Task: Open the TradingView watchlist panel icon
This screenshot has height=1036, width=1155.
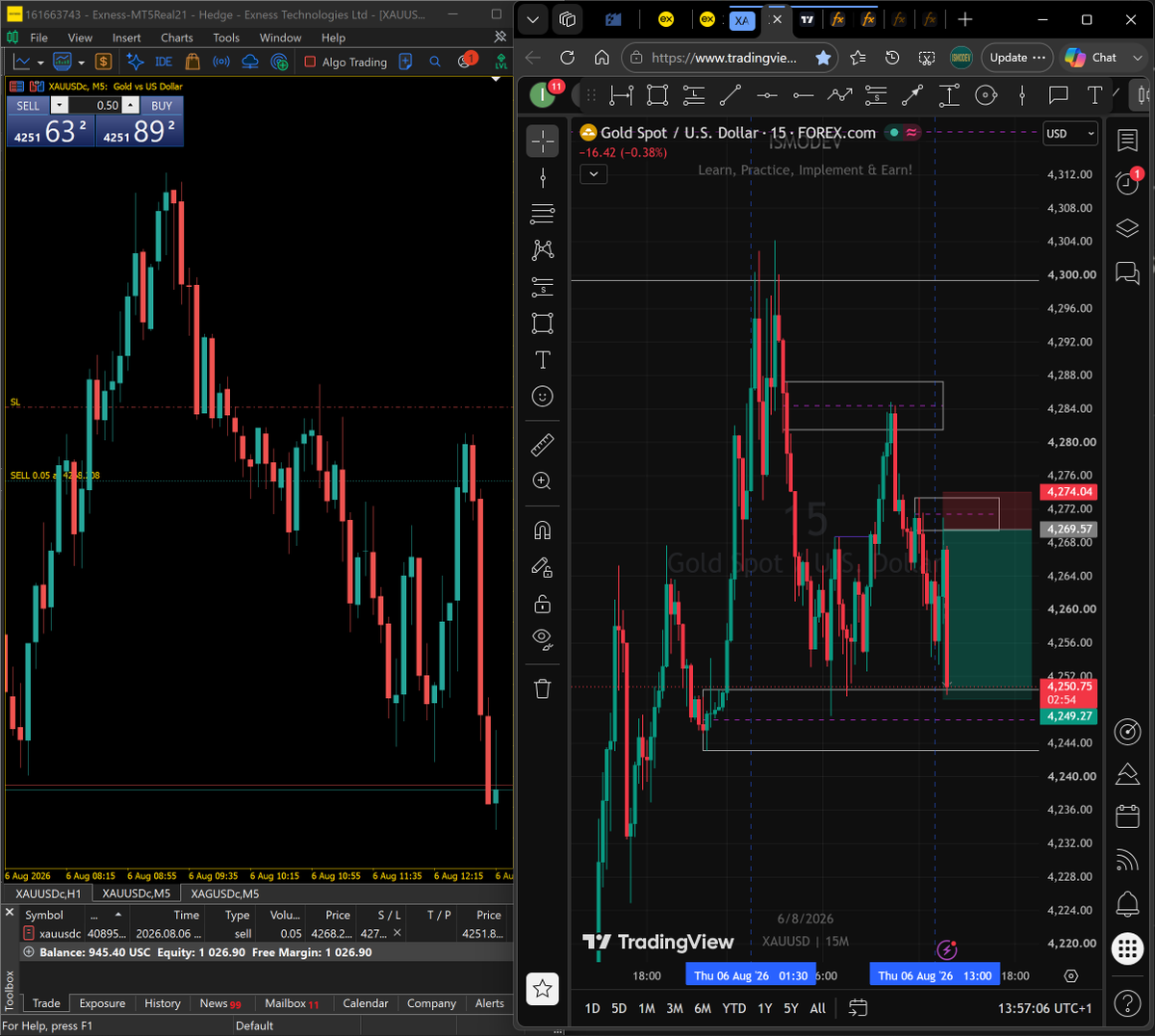Action: pos(1127,141)
